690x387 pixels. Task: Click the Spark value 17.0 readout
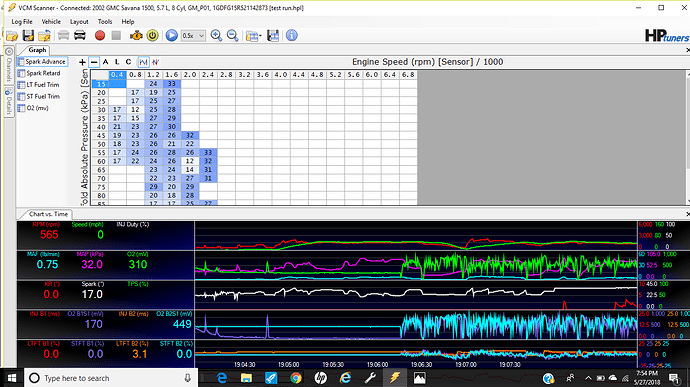[x=92, y=295]
